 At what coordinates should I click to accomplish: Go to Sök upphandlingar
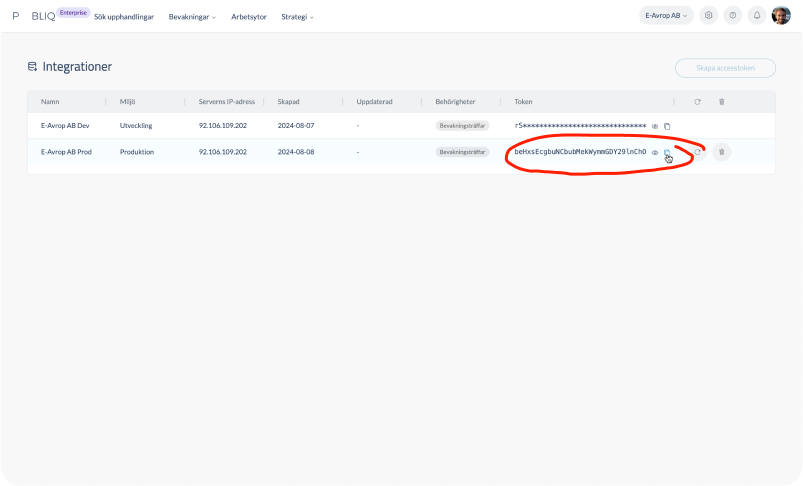coord(124,17)
